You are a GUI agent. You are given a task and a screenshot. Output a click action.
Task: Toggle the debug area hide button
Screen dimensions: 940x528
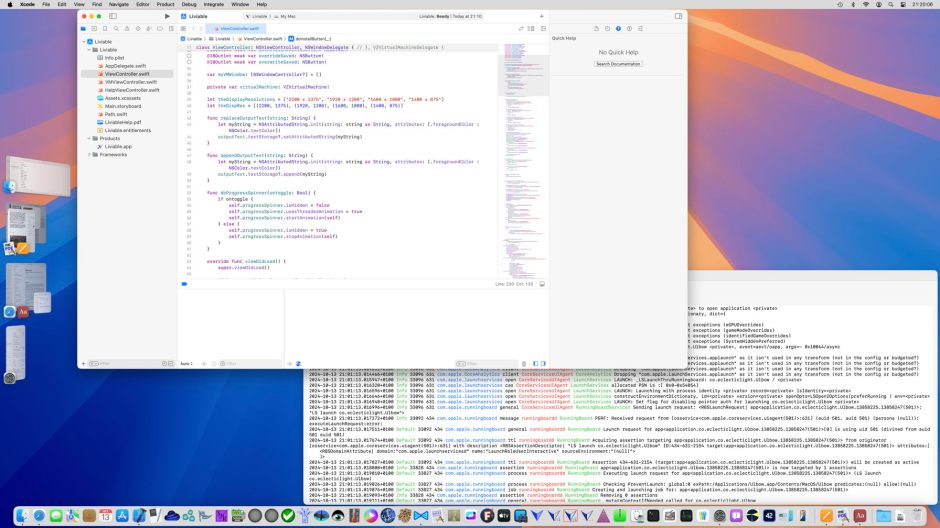[542, 284]
